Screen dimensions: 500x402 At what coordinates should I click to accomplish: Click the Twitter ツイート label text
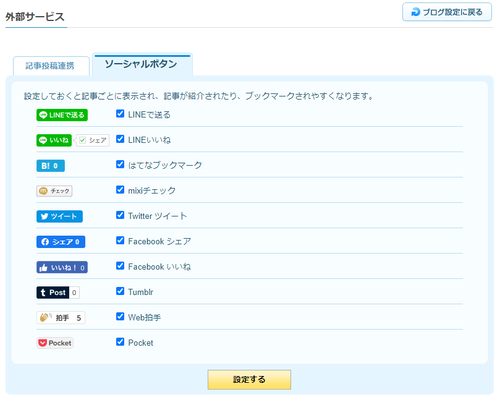click(x=157, y=216)
